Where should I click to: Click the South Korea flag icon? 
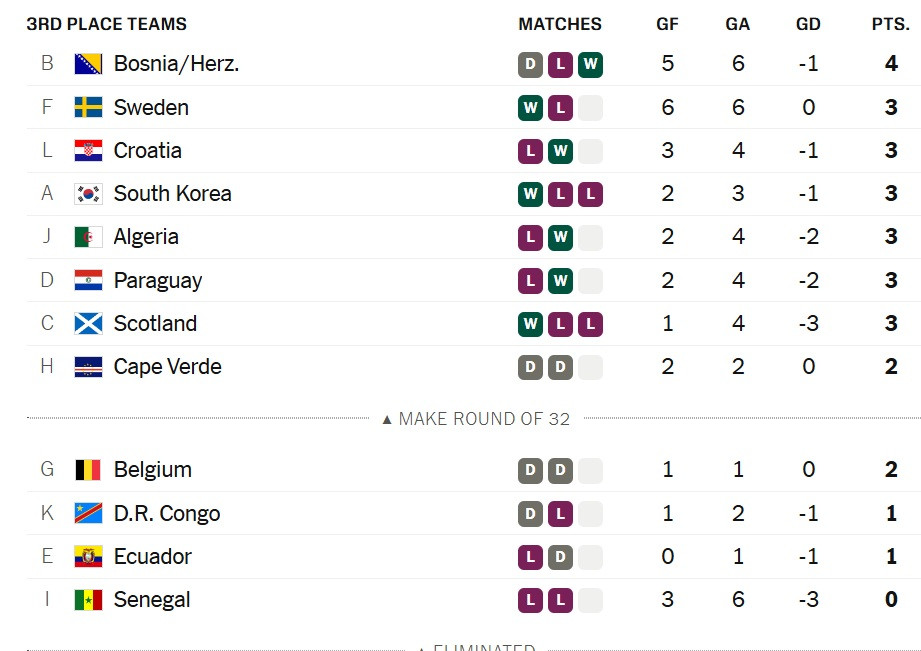coord(89,194)
